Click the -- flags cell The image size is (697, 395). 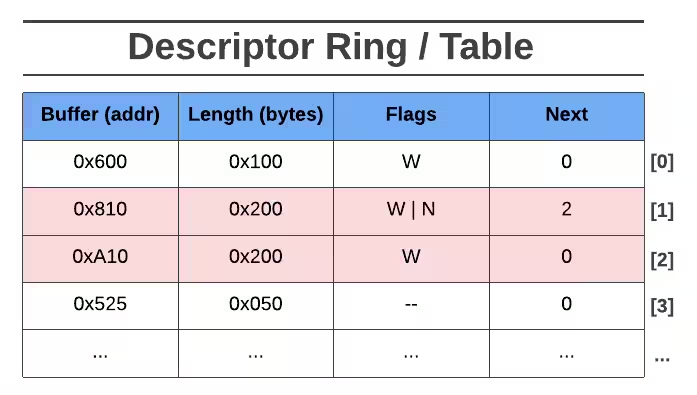click(411, 306)
